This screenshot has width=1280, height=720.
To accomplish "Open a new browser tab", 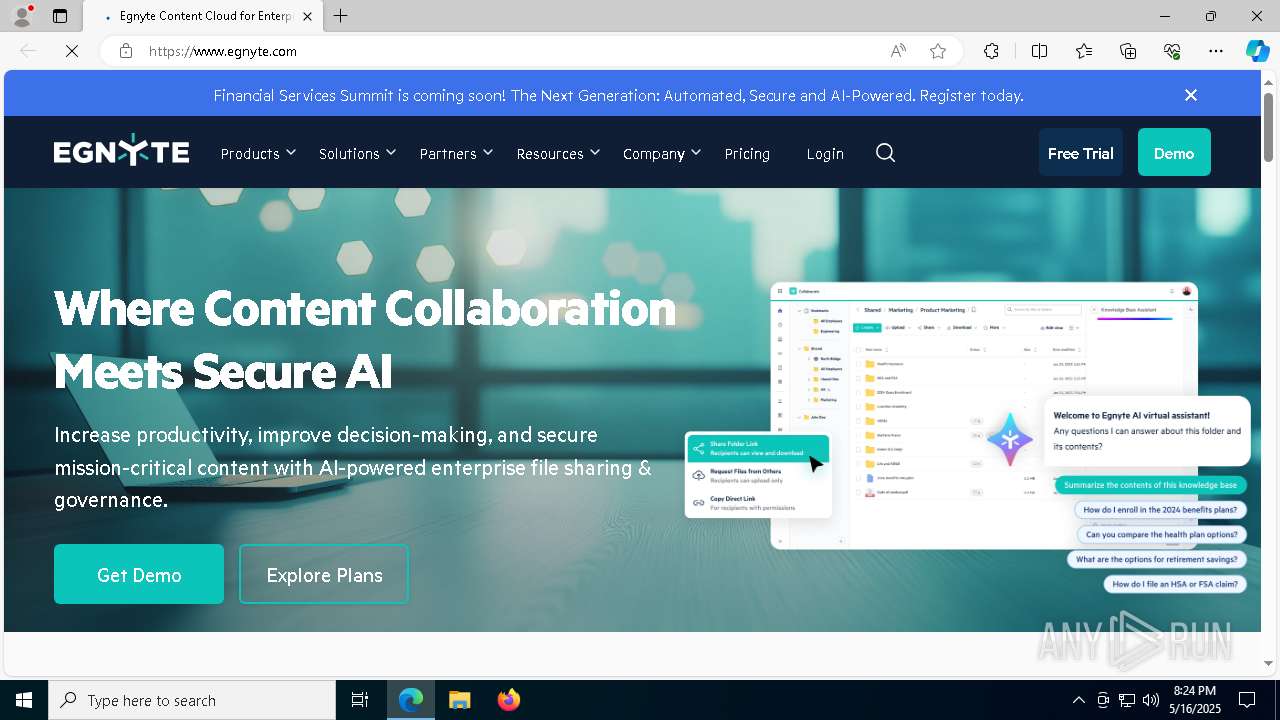I will coord(340,16).
